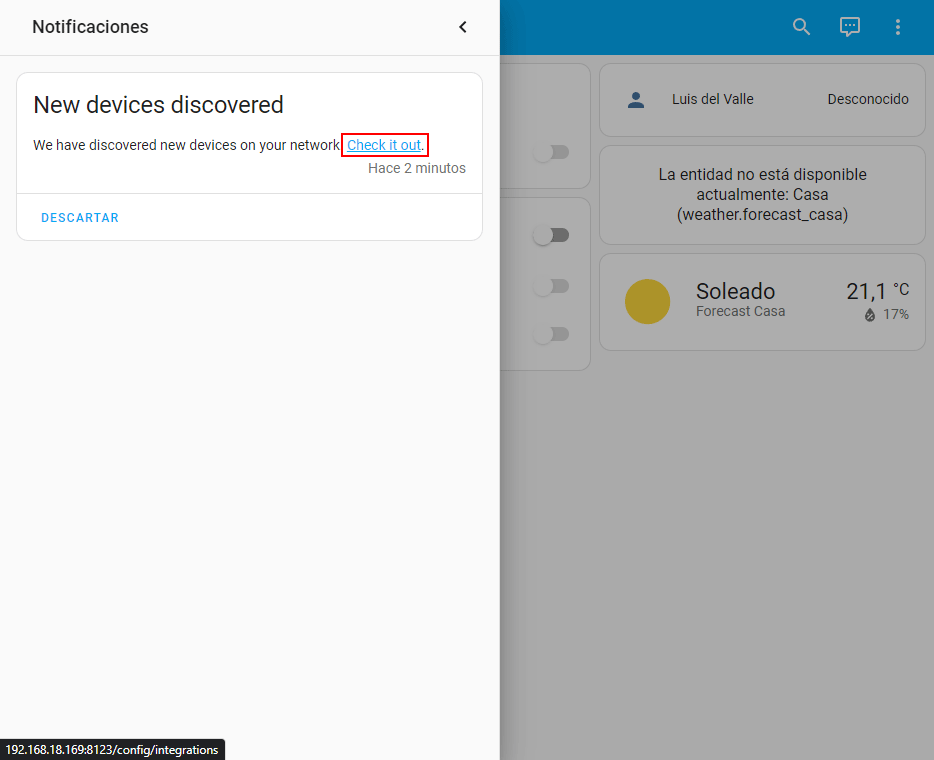Viewport: 934px width, 760px height.
Task: Open the Assist chat bubble icon
Action: coord(850,27)
